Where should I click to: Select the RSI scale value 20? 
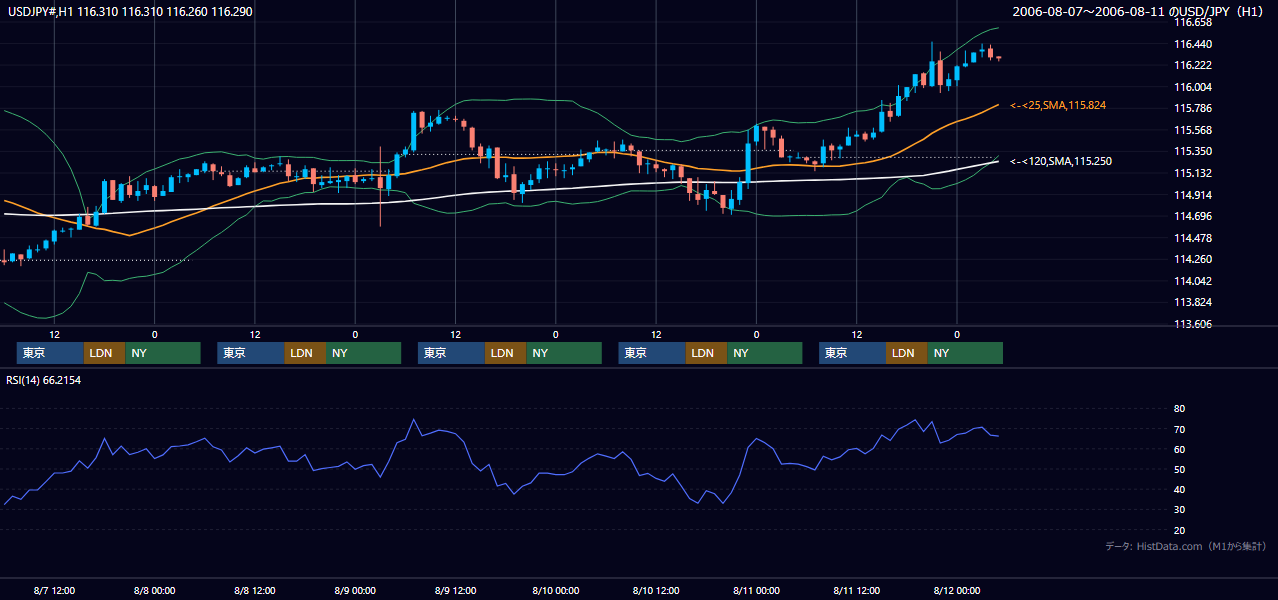click(1180, 530)
